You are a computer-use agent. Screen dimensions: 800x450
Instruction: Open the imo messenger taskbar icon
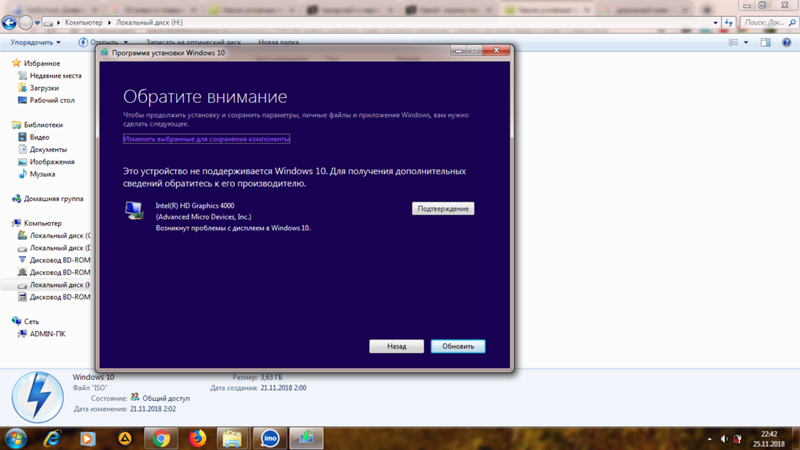pyautogui.click(x=270, y=438)
